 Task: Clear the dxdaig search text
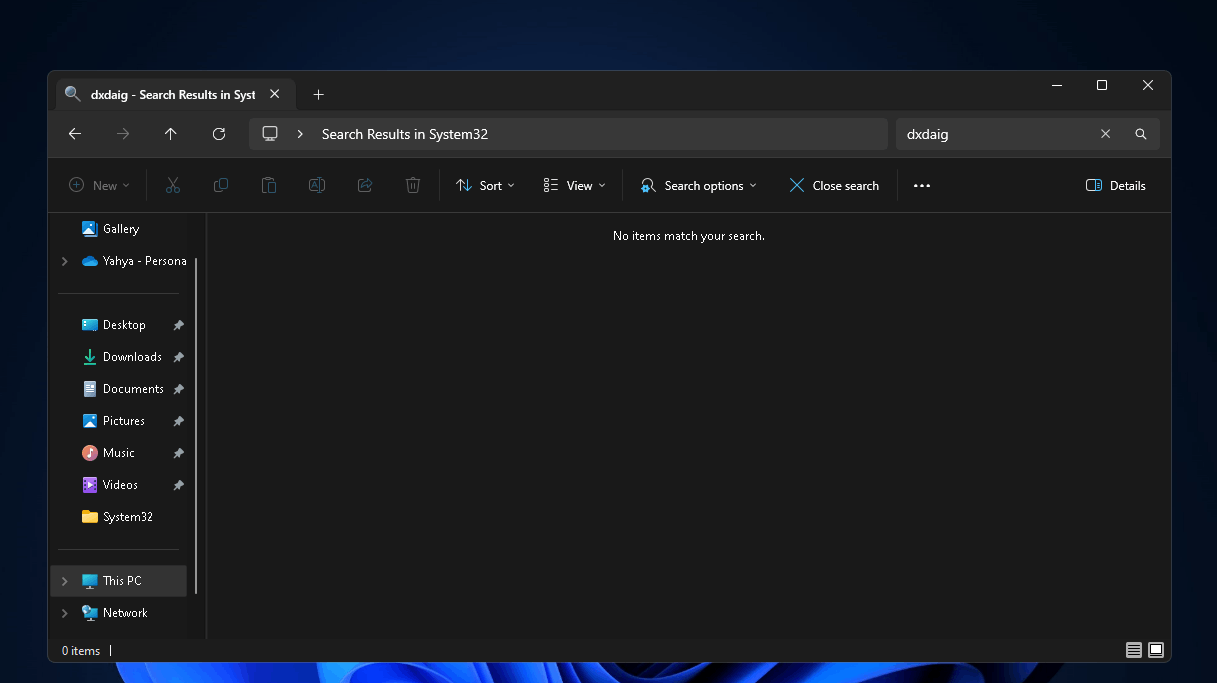(x=1105, y=134)
